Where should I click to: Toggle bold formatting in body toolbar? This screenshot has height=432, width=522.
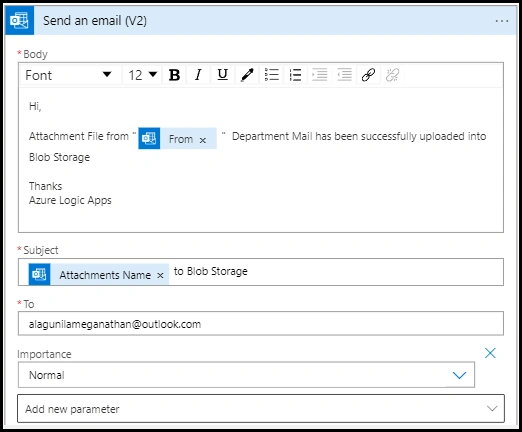(174, 75)
